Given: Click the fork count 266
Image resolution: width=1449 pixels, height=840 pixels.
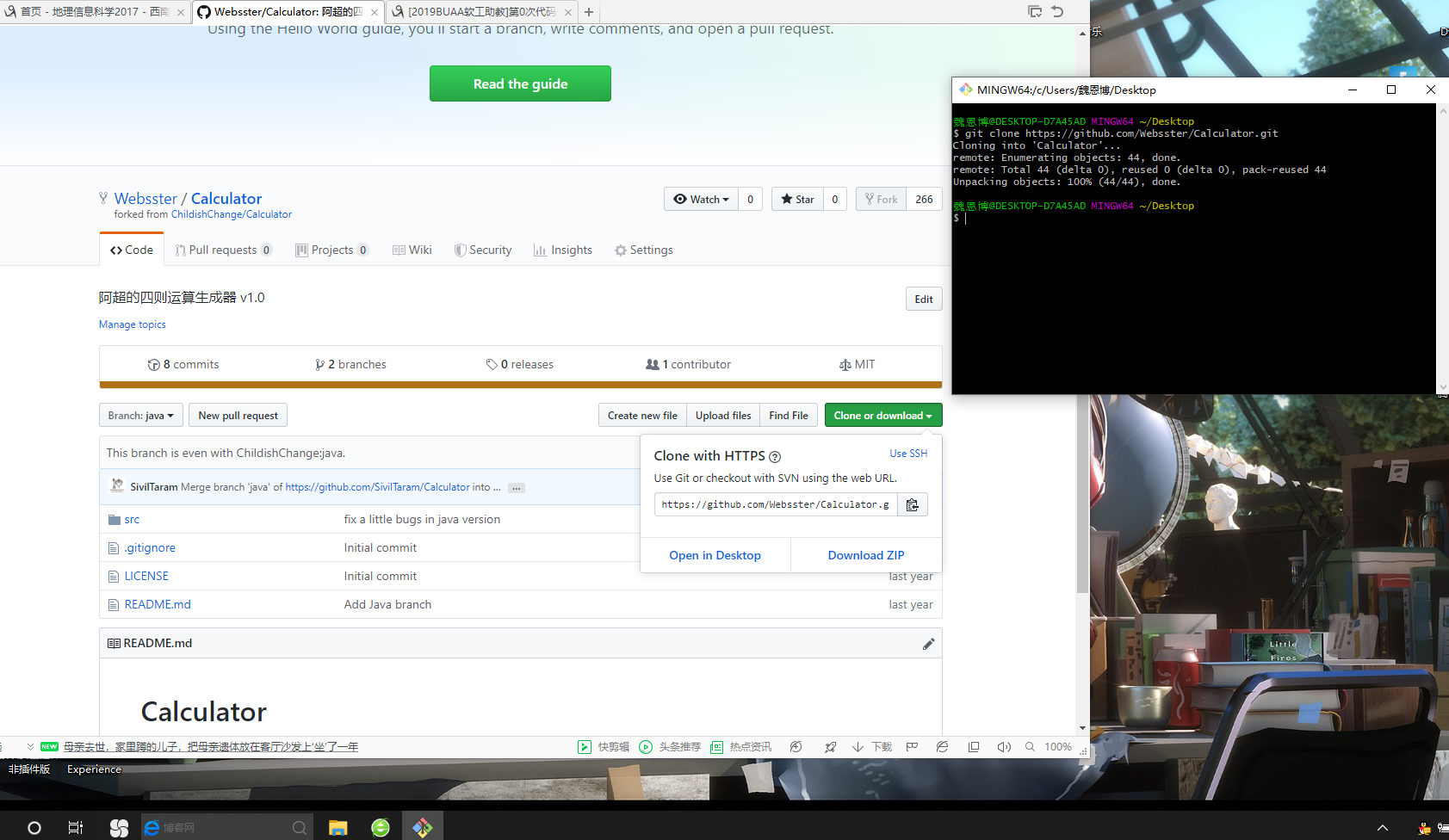Looking at the screenshot, I should point(924,199).
